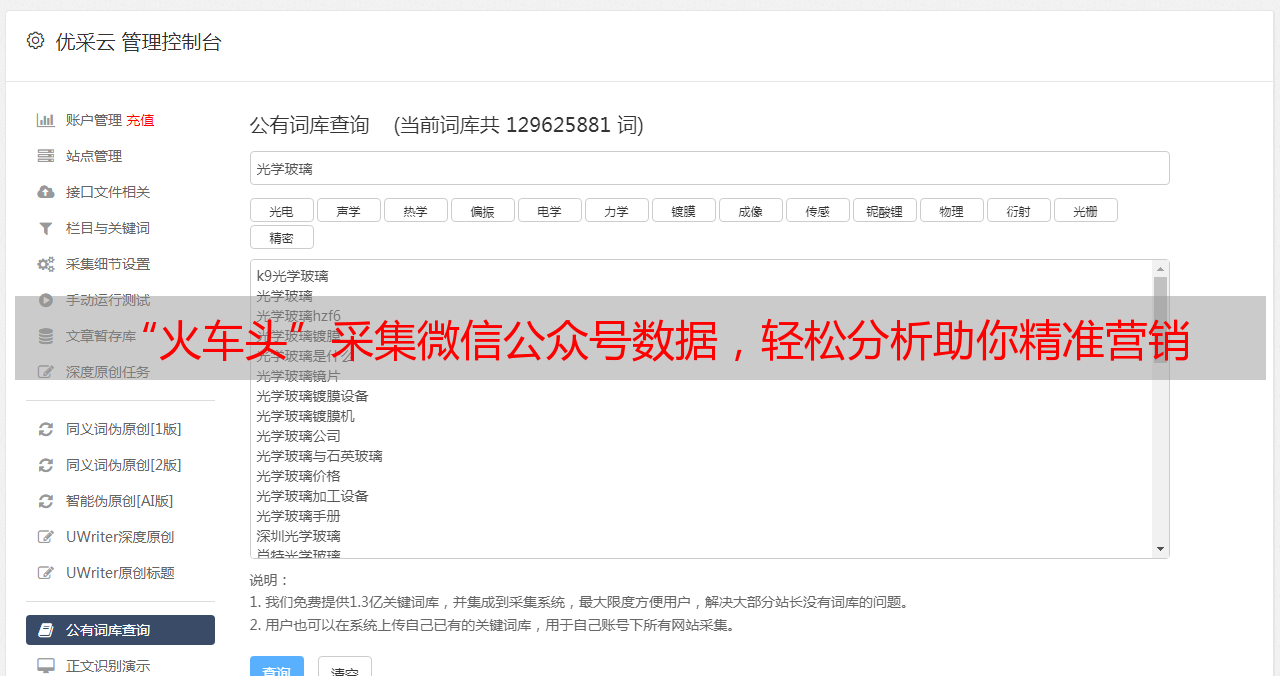Click monitor icon of 正文识别演示
The width and height of the screenshot is (1280, 676).
46,666
